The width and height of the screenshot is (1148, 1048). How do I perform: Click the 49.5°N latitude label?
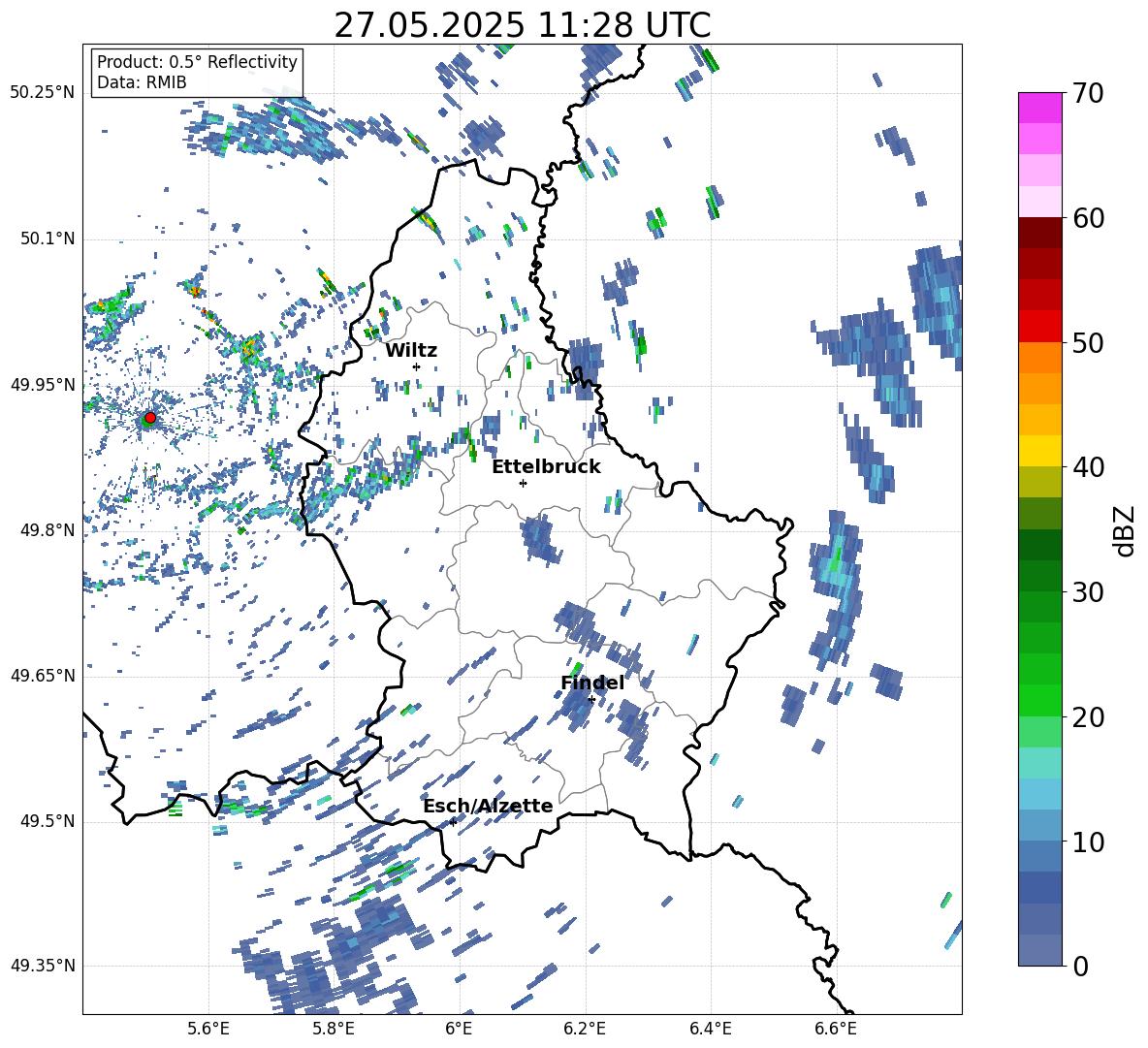tap(47, 821)
